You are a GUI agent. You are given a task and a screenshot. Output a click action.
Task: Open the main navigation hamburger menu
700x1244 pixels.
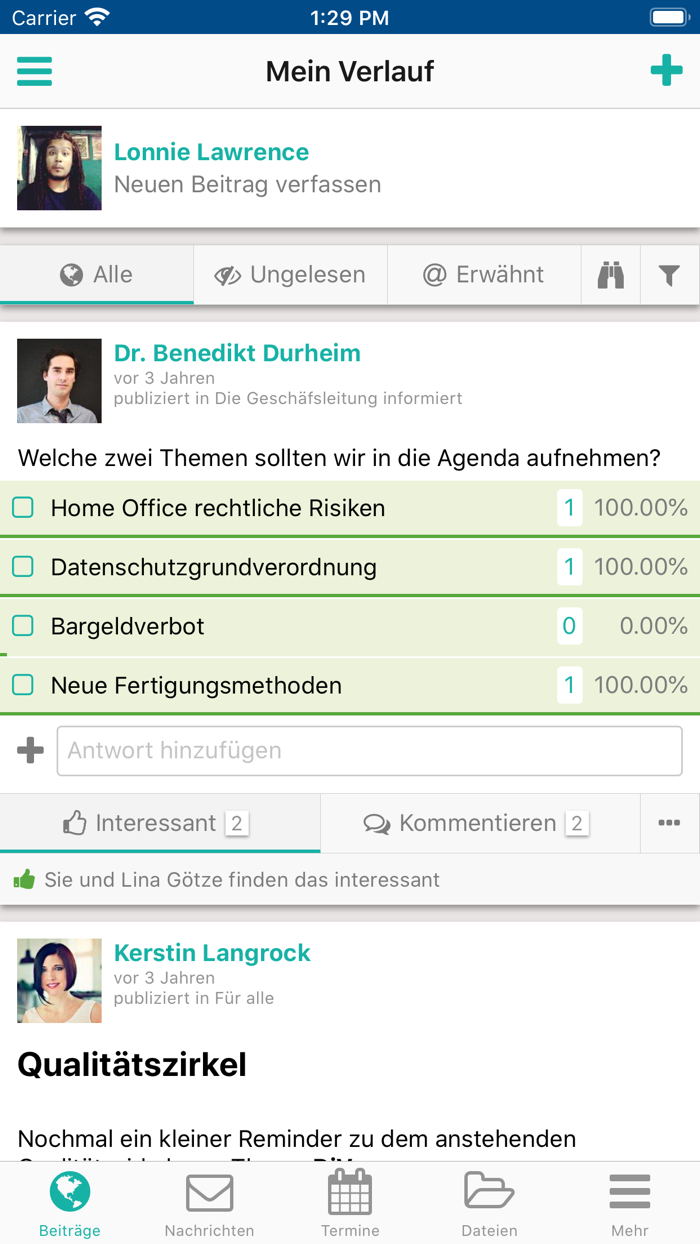coord(34,71)
